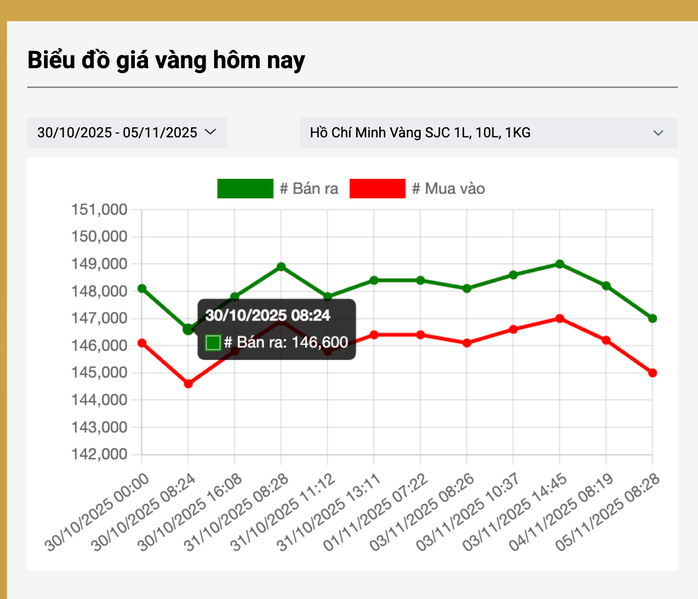Click the chevron arrow beside the date range
Screen dimensions: 698x599
[x=210, y=132]
